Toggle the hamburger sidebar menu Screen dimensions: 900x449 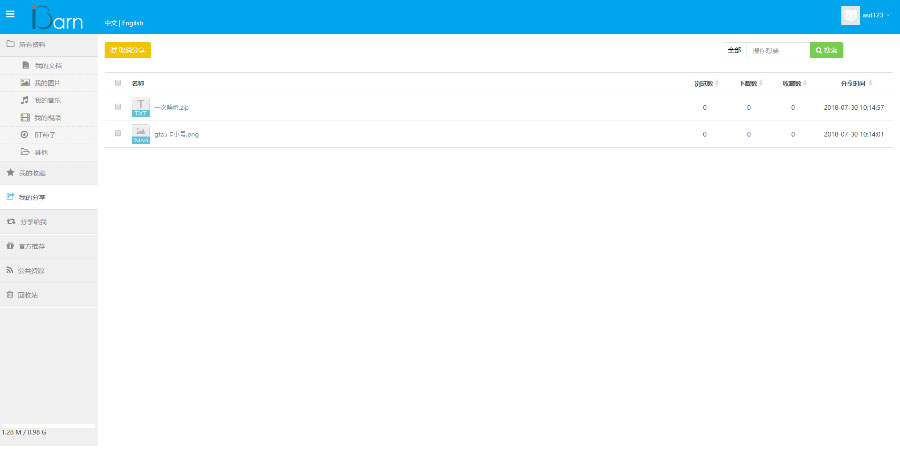coord(10,14)
